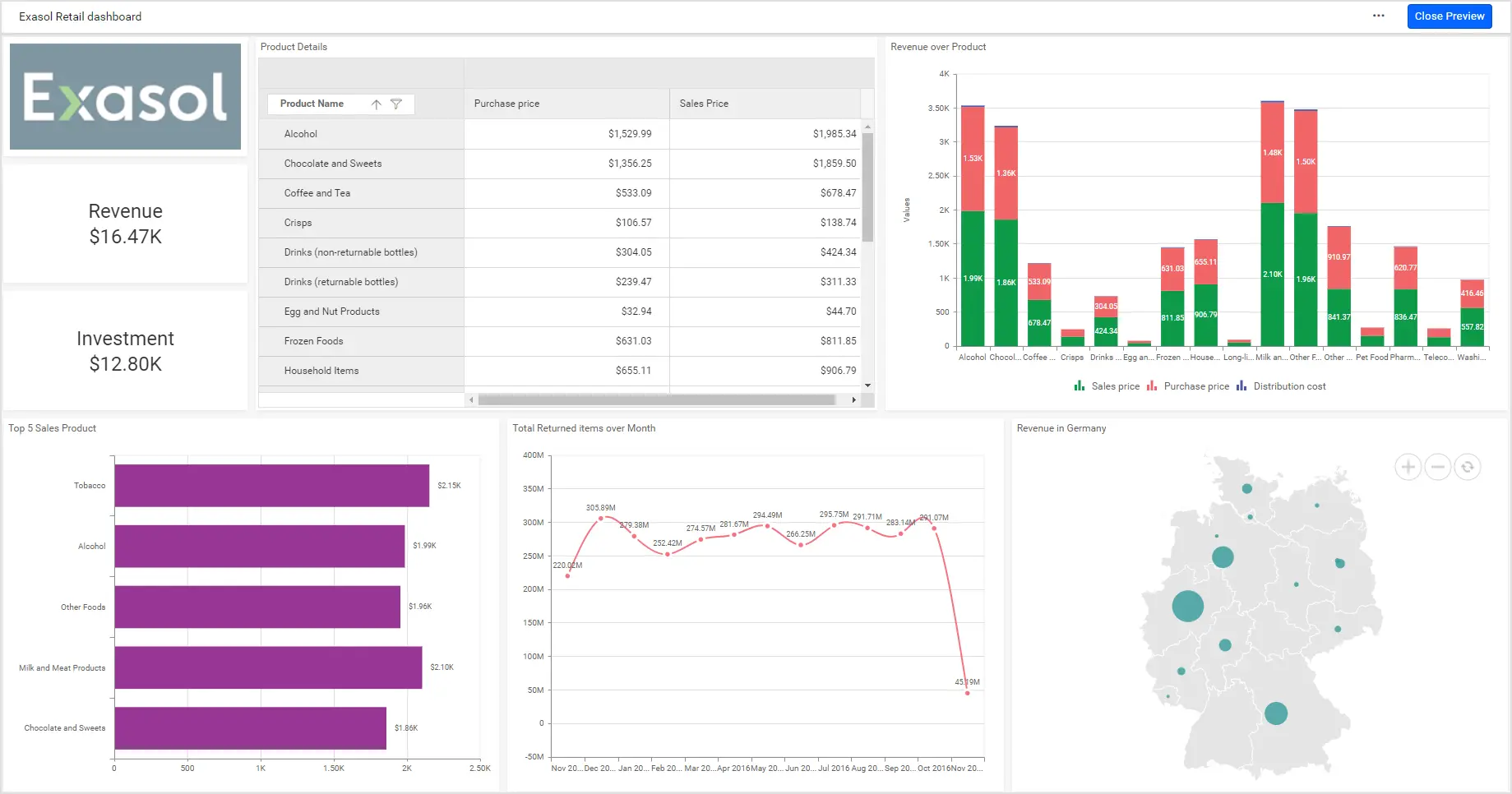Reset the Germany map view
Screen dimensions: 1512x794
point(1467,468)
